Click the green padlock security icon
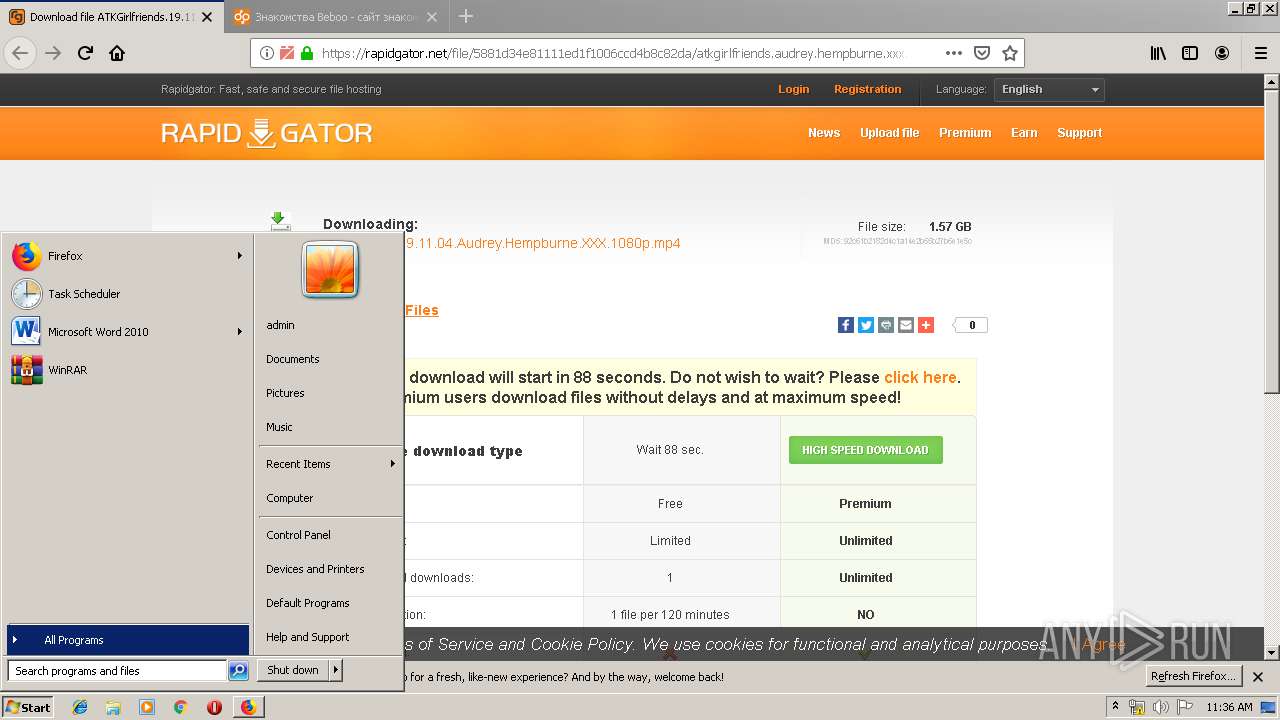1280x720 pixels. tap(307, 53)
